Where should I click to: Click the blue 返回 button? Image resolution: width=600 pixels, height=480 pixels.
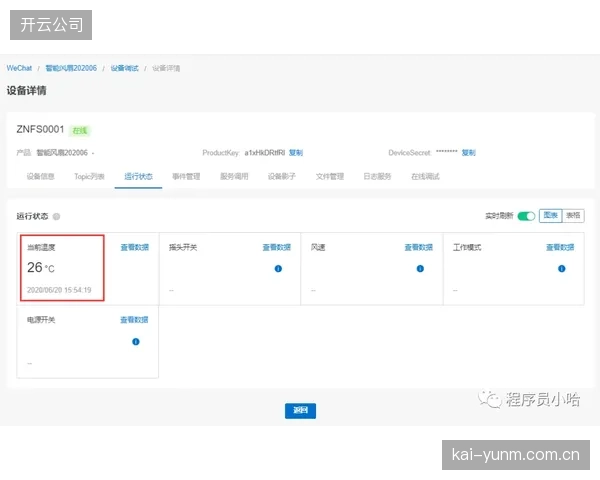pyautogui.click(x=300, y=411)
